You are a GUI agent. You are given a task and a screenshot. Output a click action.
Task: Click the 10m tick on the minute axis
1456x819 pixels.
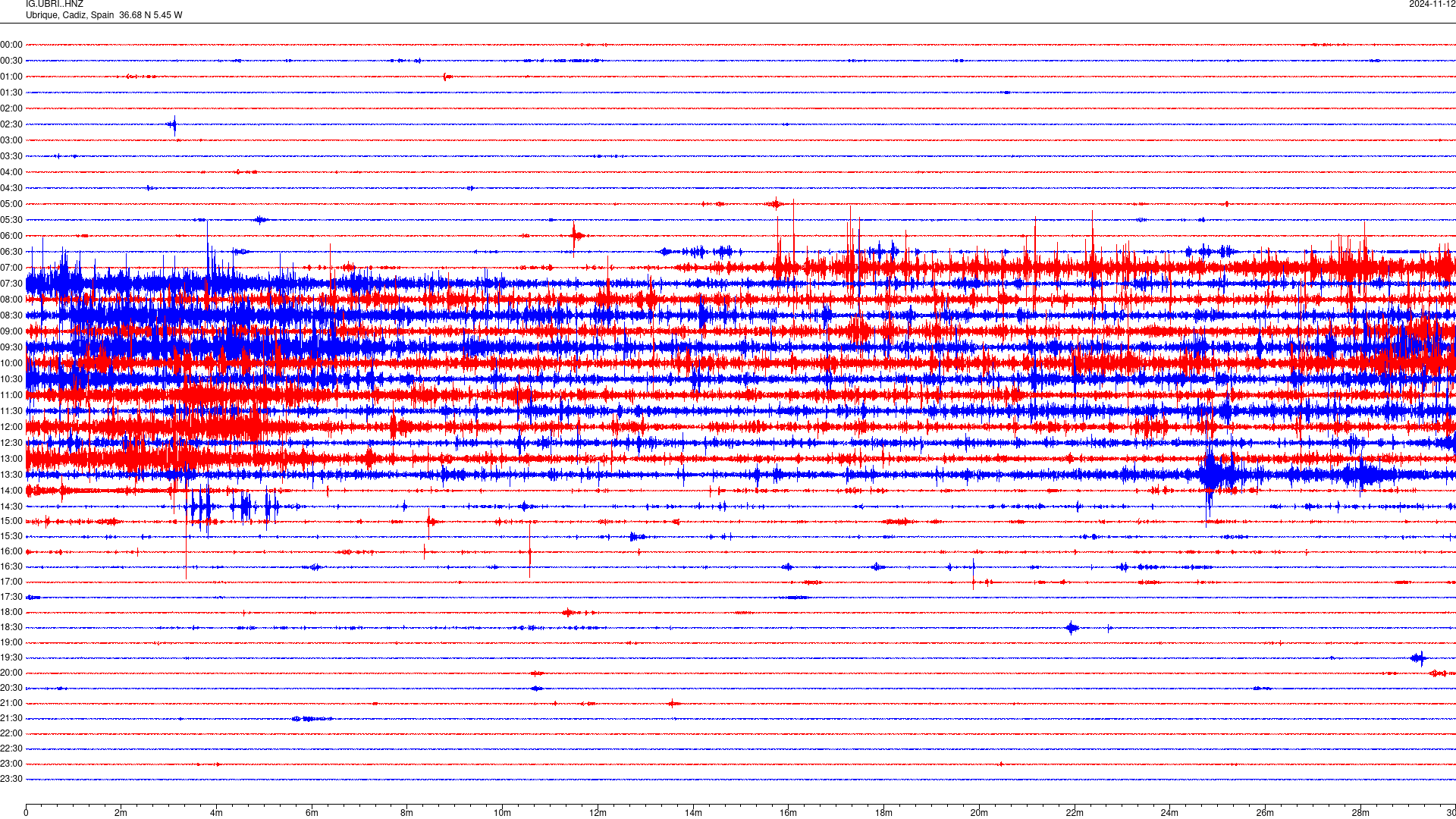coord(502,813)
